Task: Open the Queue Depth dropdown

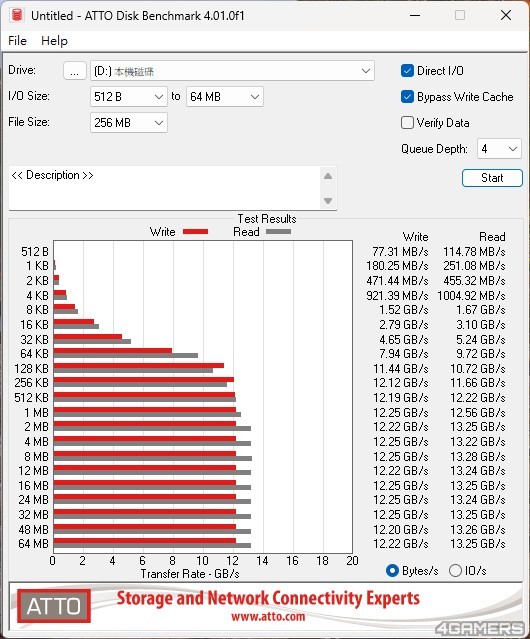Action: pos(499,149)
